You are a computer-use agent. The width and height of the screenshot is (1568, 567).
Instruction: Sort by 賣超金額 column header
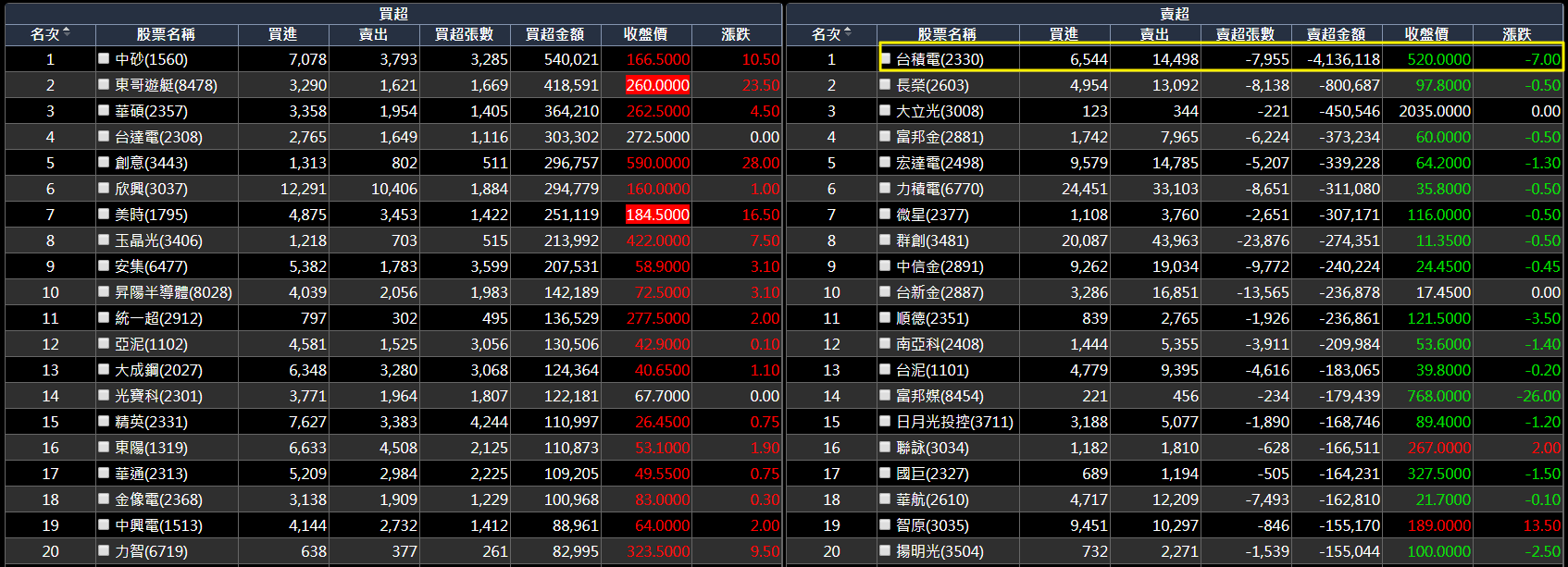click(1337, 34)
